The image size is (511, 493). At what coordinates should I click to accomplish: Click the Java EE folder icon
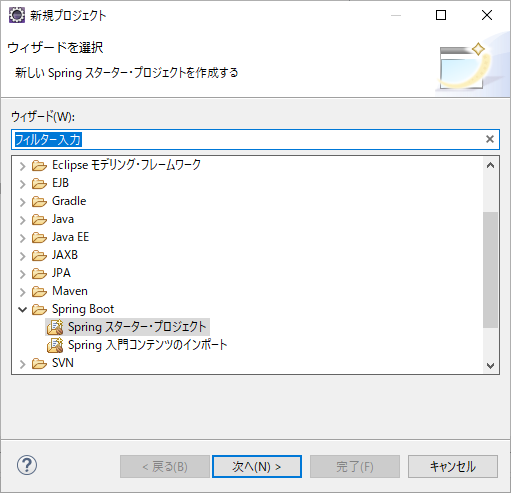[x=39, y=237]
